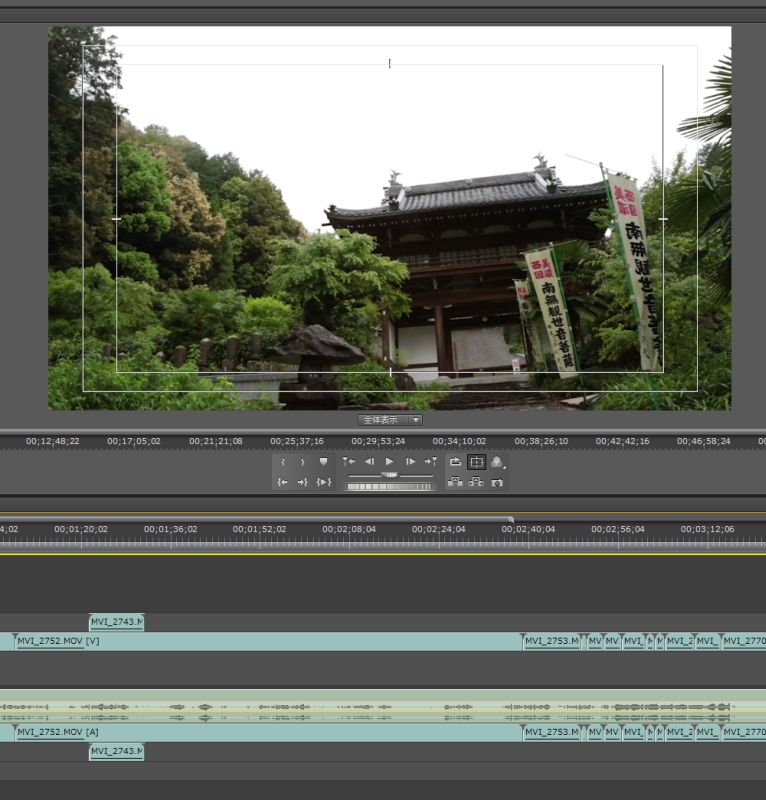Open the 全体表示 zoom level dropdown

click(390, 420)
